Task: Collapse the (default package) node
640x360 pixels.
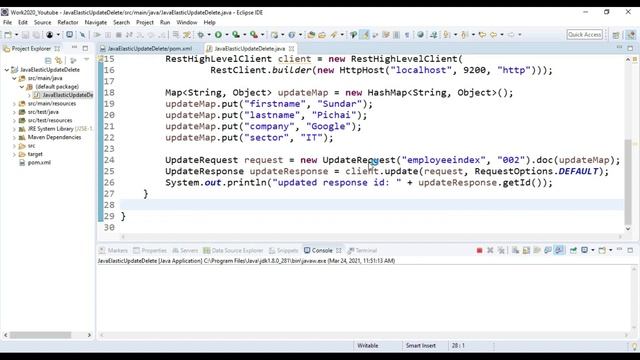Action: pyautogui.click(x=22, y=87)
